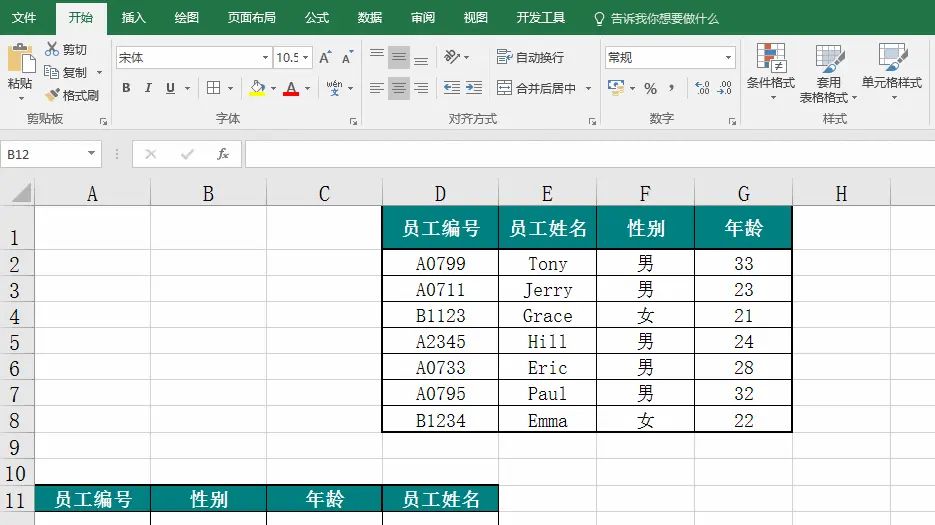935x525 pixels.
Task: Expand the 字体 font dialog launcher
Action: [x=354, y=122]
